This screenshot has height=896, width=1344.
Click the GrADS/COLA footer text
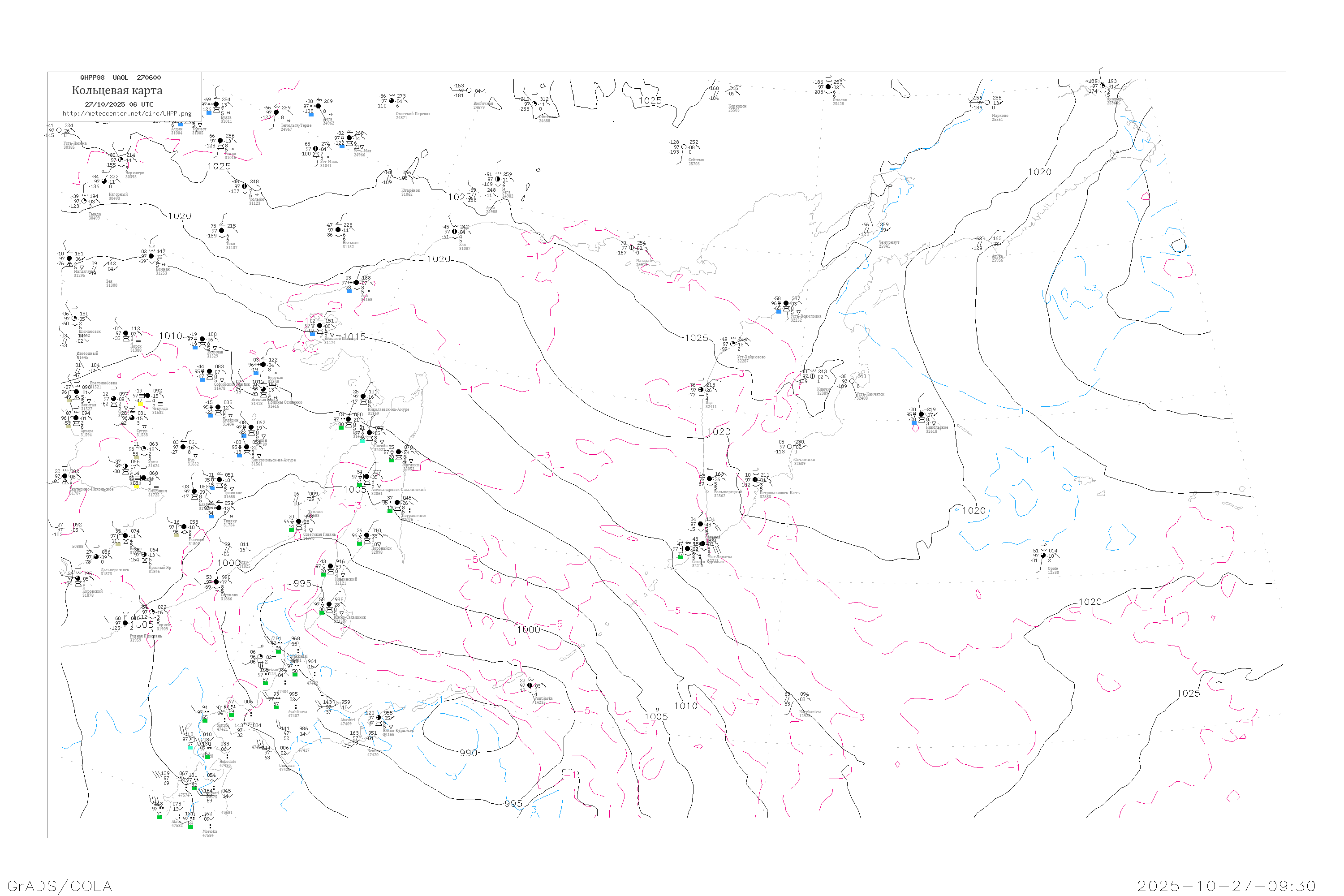60,886
